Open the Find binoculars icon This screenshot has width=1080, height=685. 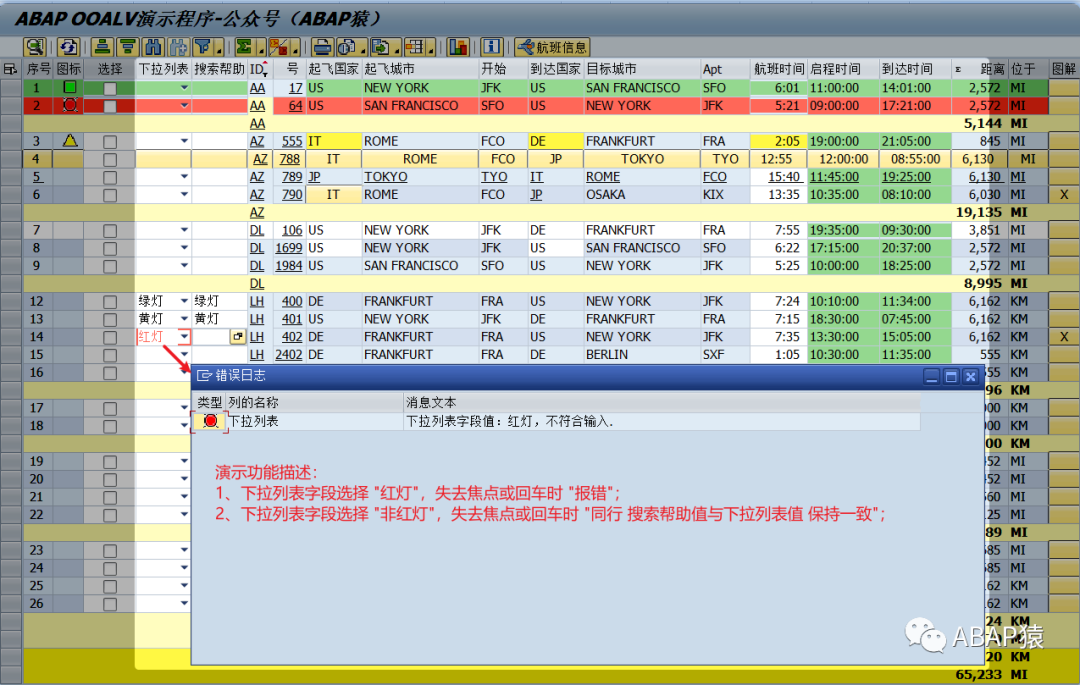point(153,47)
